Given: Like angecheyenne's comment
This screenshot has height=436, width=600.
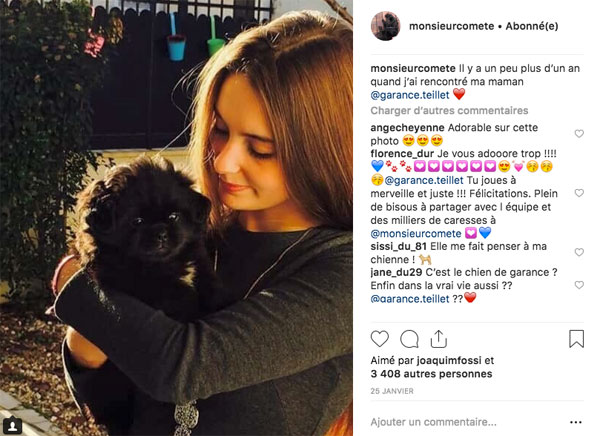Looking at the screenshot, I should click(579, 134).
